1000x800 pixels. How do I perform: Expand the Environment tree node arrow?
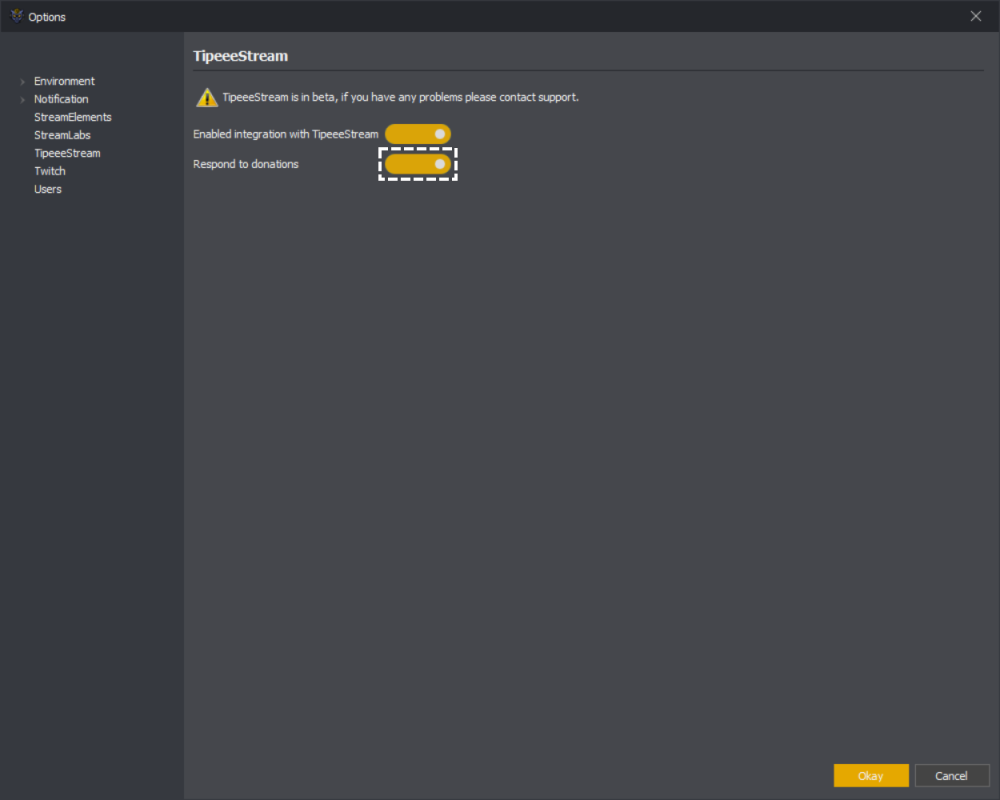pos(23,82)
